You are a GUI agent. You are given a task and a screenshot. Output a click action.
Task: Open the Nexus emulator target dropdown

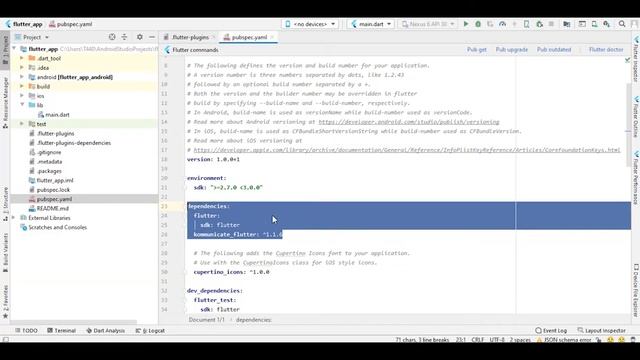point(427,24)
